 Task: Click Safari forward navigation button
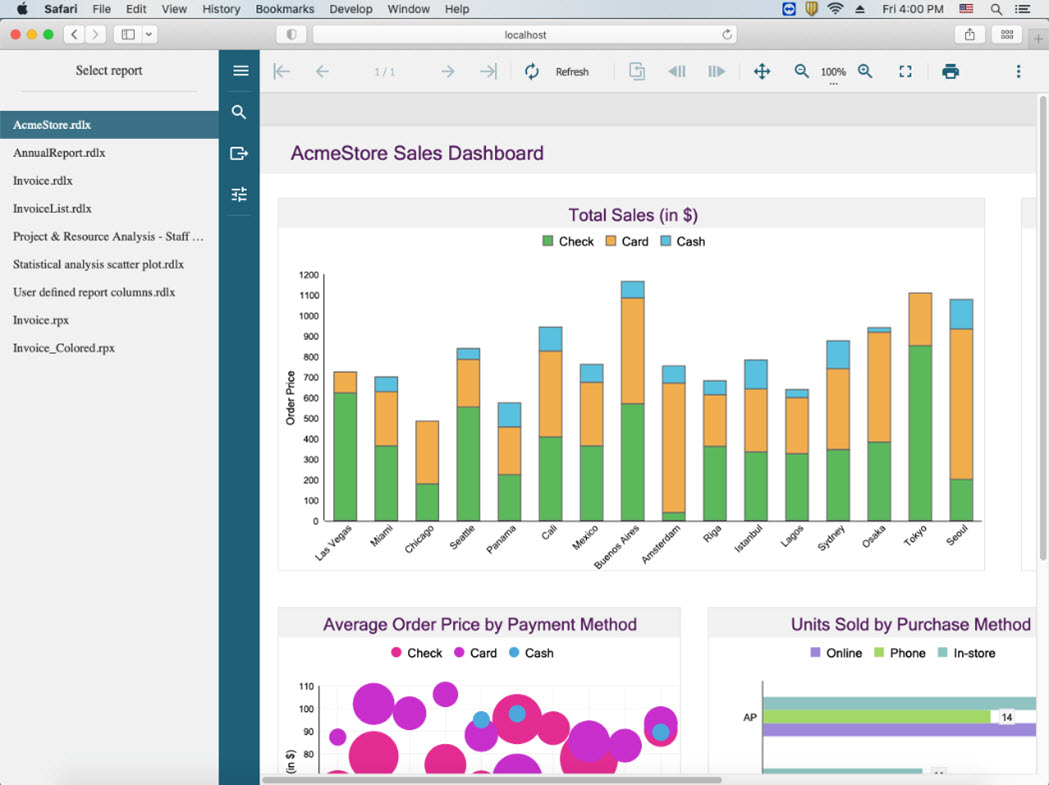point(96,34)
